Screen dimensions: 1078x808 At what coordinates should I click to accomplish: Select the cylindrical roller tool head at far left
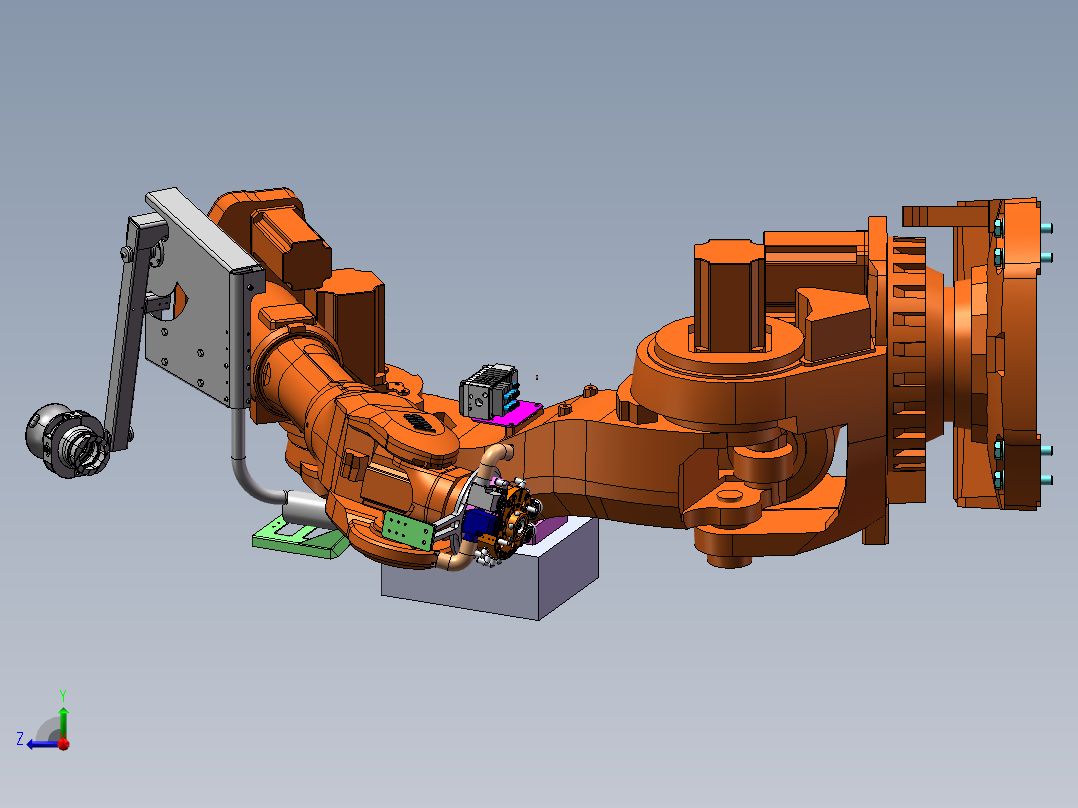coord(67,441)
